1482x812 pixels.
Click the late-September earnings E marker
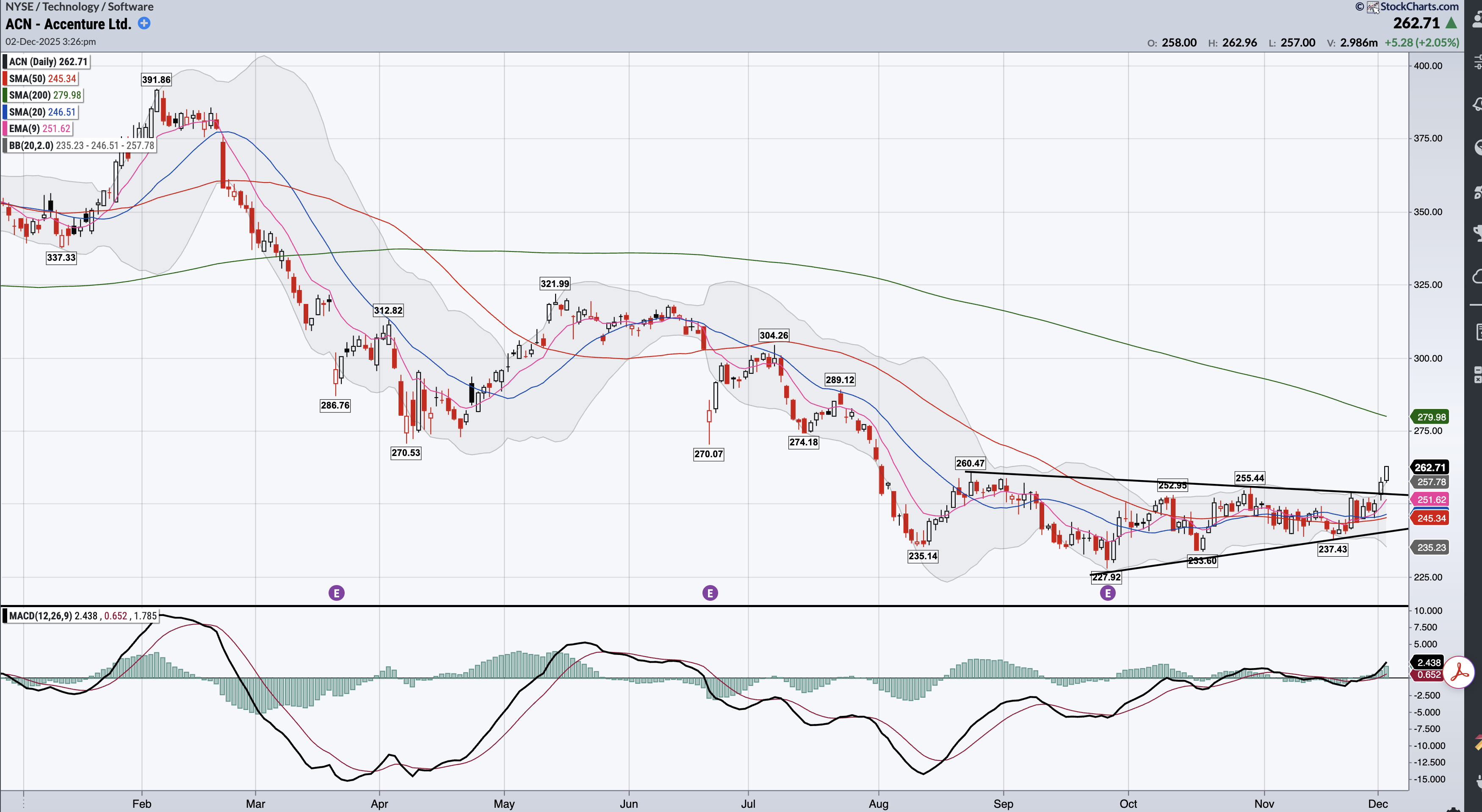[x=1107, y=593]
